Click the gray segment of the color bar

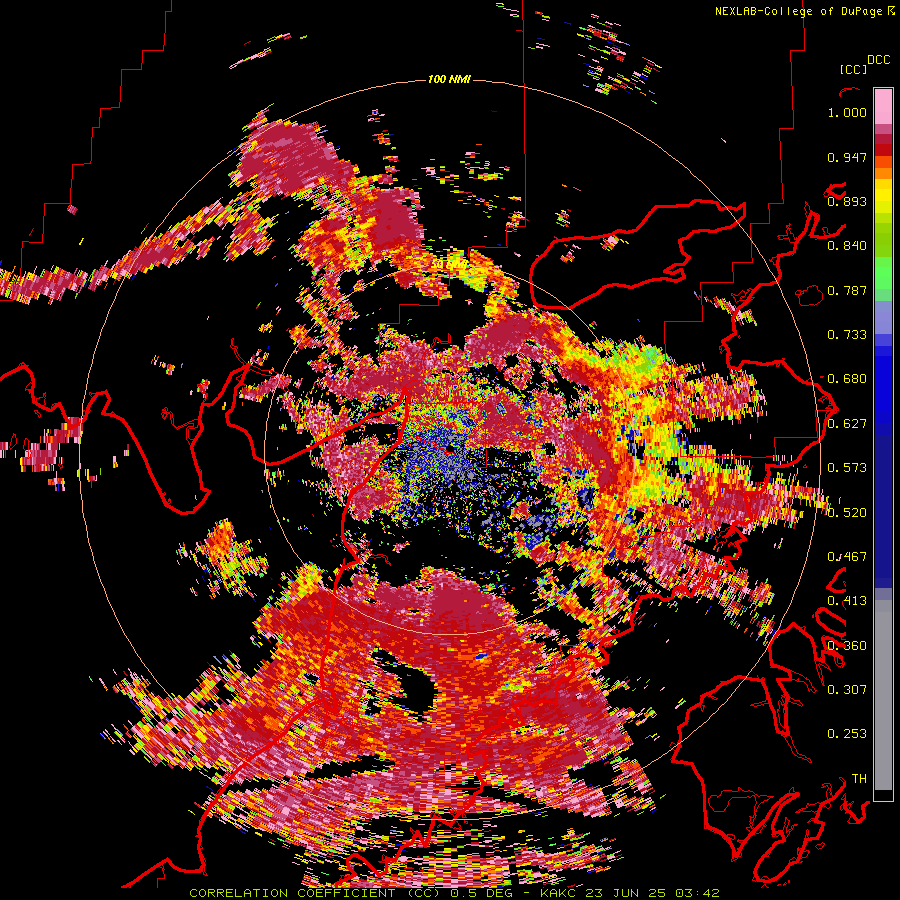pos(883,695)
